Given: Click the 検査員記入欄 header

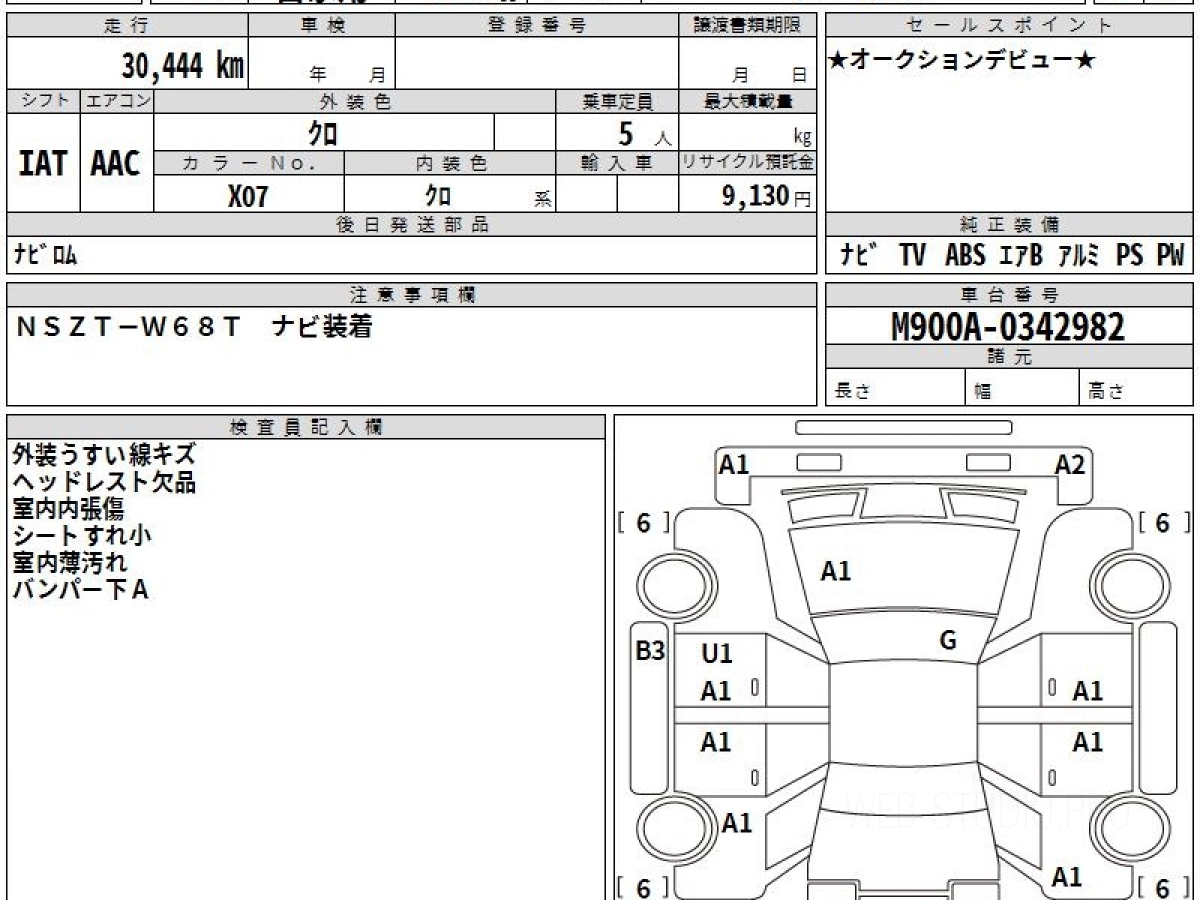Looking at the screenshot, I should pos(306,426).
